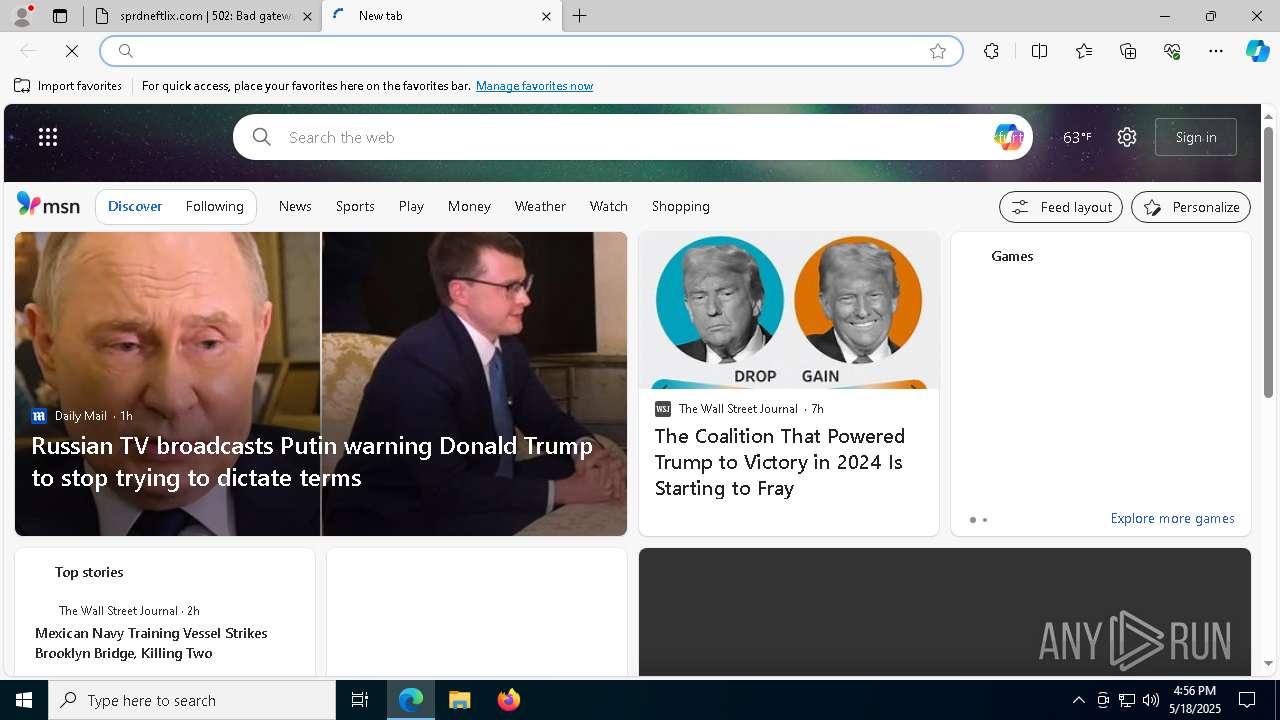Click the Windows taskbar search box
Screen dimensions: 1280x720
tap(192, 700)
